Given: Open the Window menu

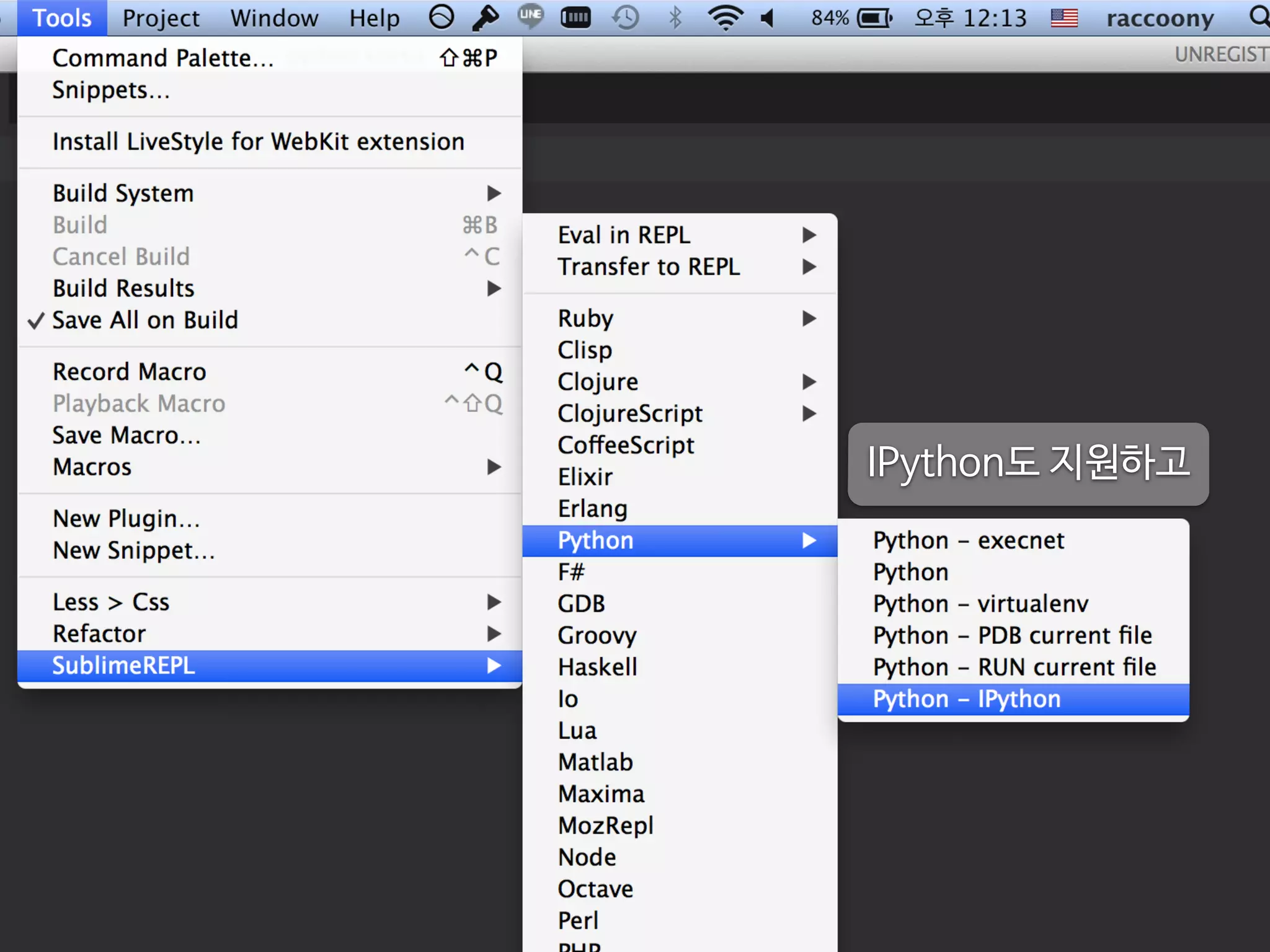Looking at the screenshot, I should click(274, 18).
